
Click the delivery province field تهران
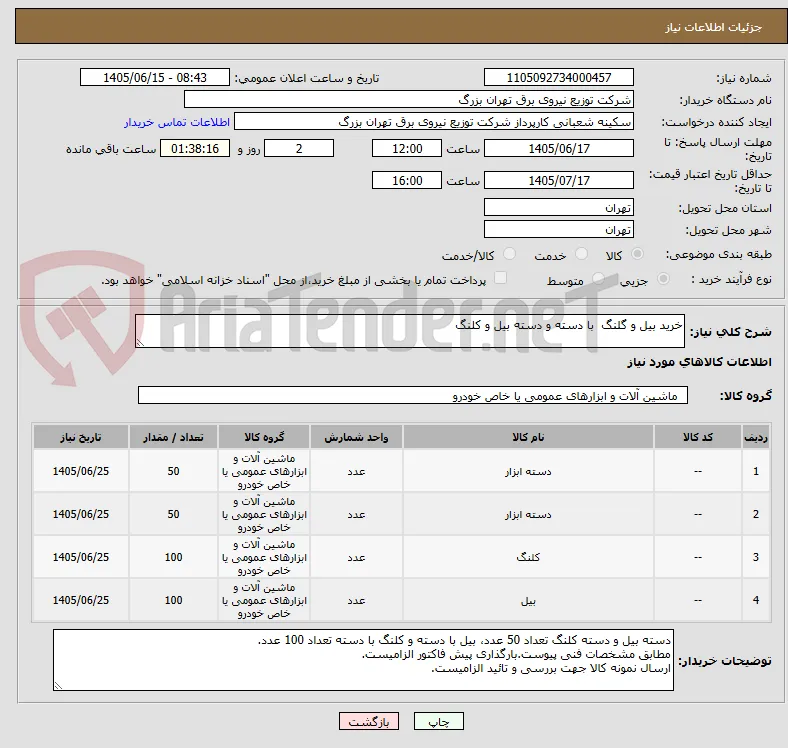[559, 207]
